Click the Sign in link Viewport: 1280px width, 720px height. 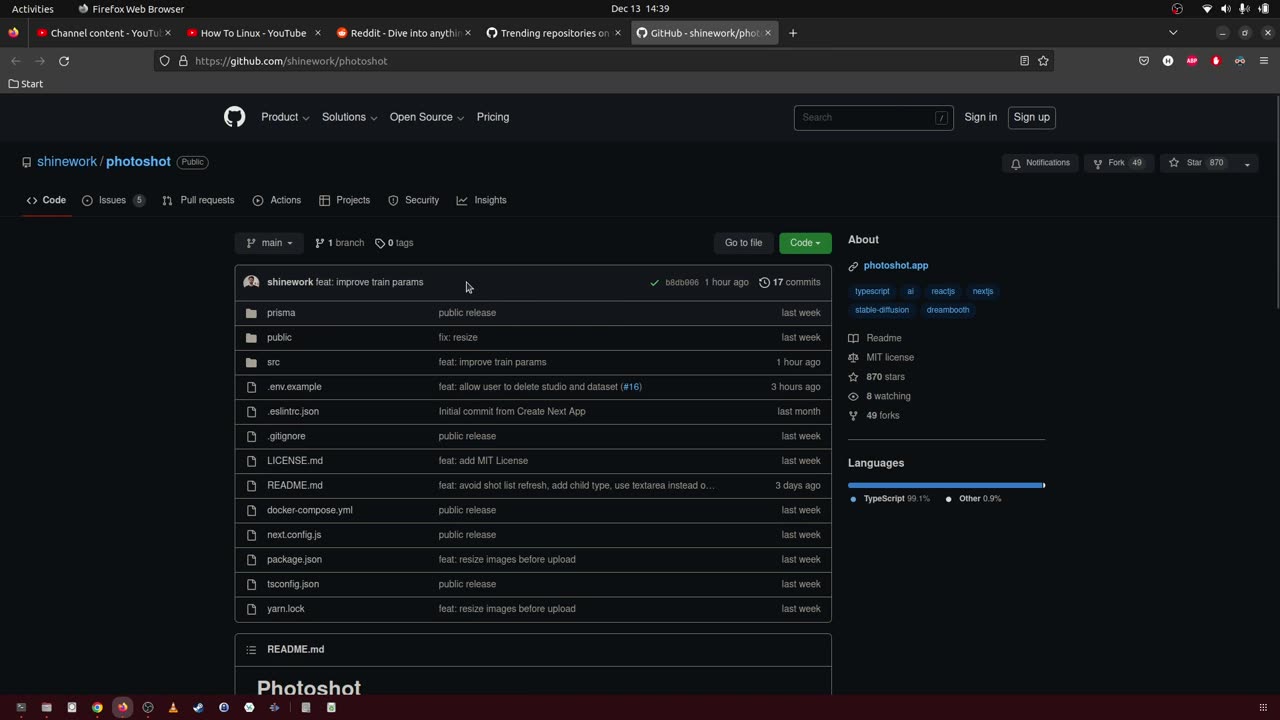click(x=981, y=117)
